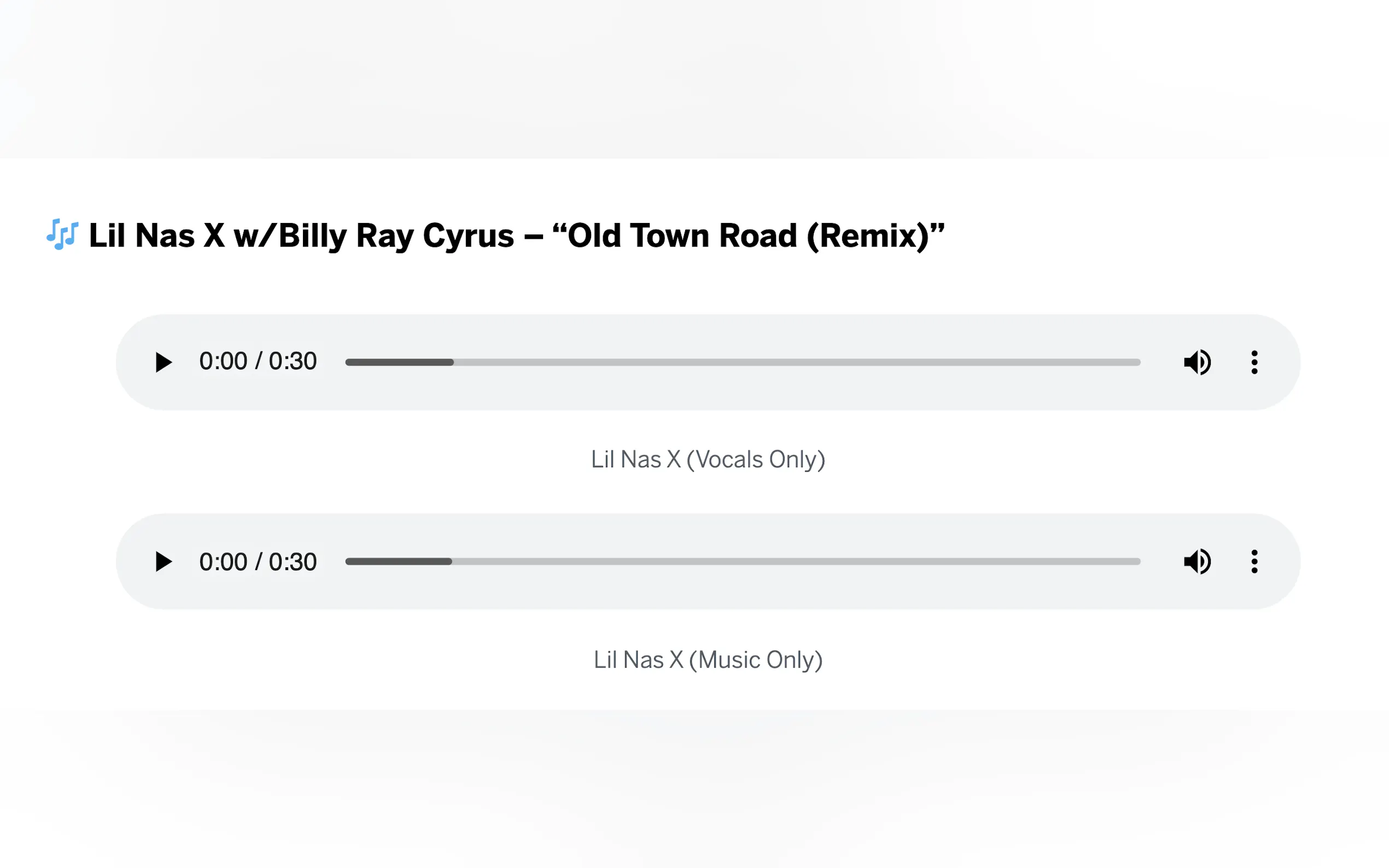Click "Billy Ray Cyrus" in the heading
Screen dimensions: 1389x868
396,236
